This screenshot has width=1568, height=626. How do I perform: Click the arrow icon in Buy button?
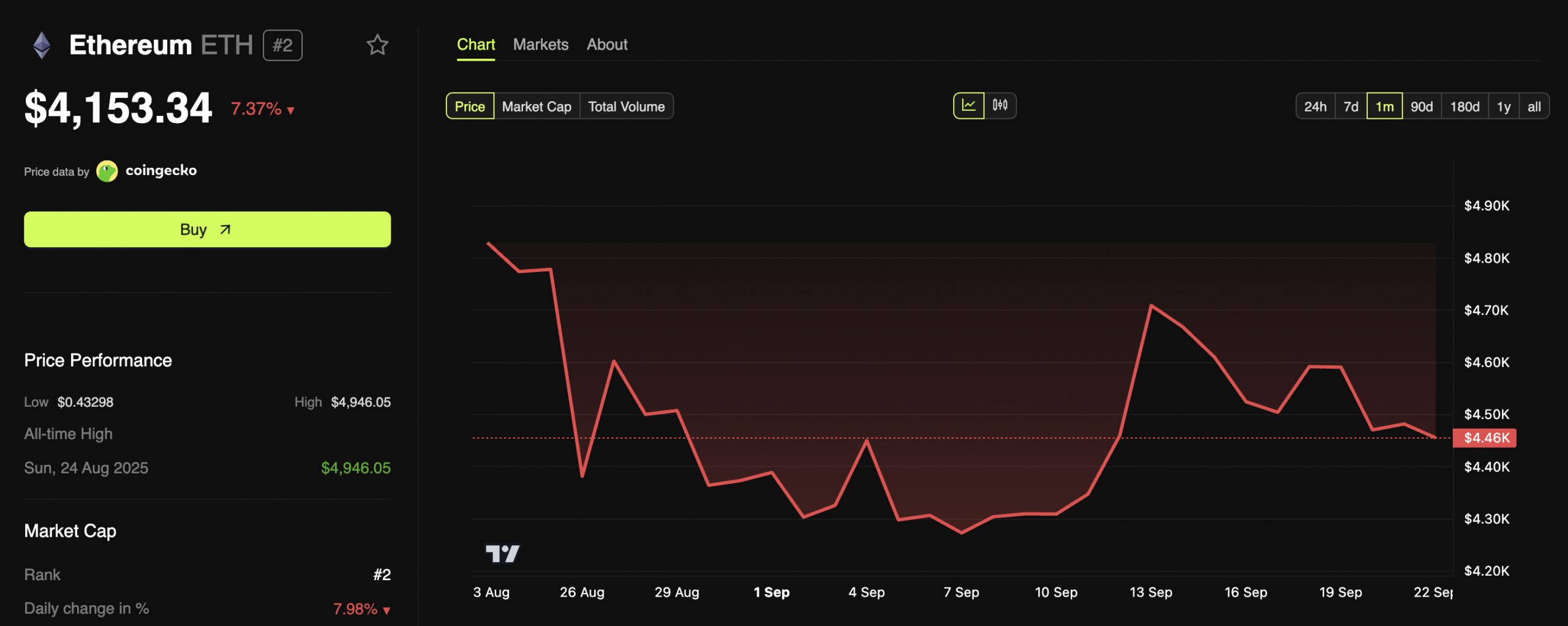click(x=225, y=230)
